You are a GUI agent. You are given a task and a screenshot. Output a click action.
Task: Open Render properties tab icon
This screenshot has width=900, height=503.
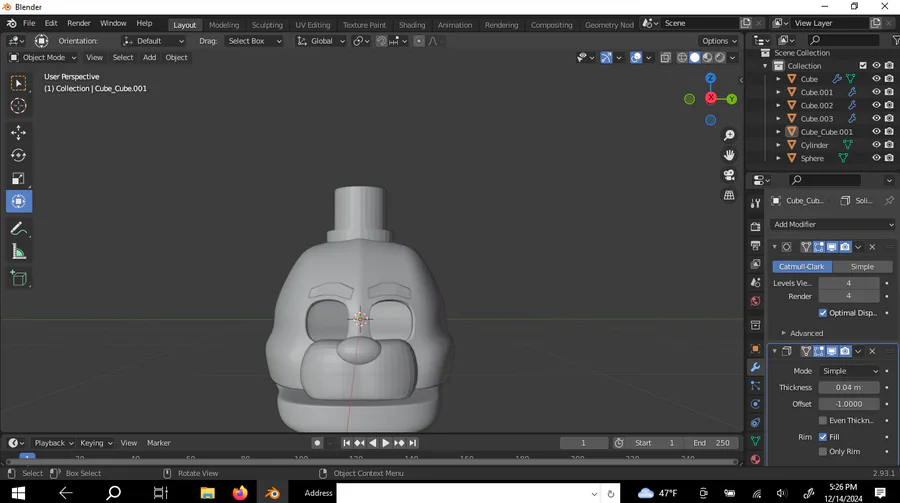click(755, 227)
